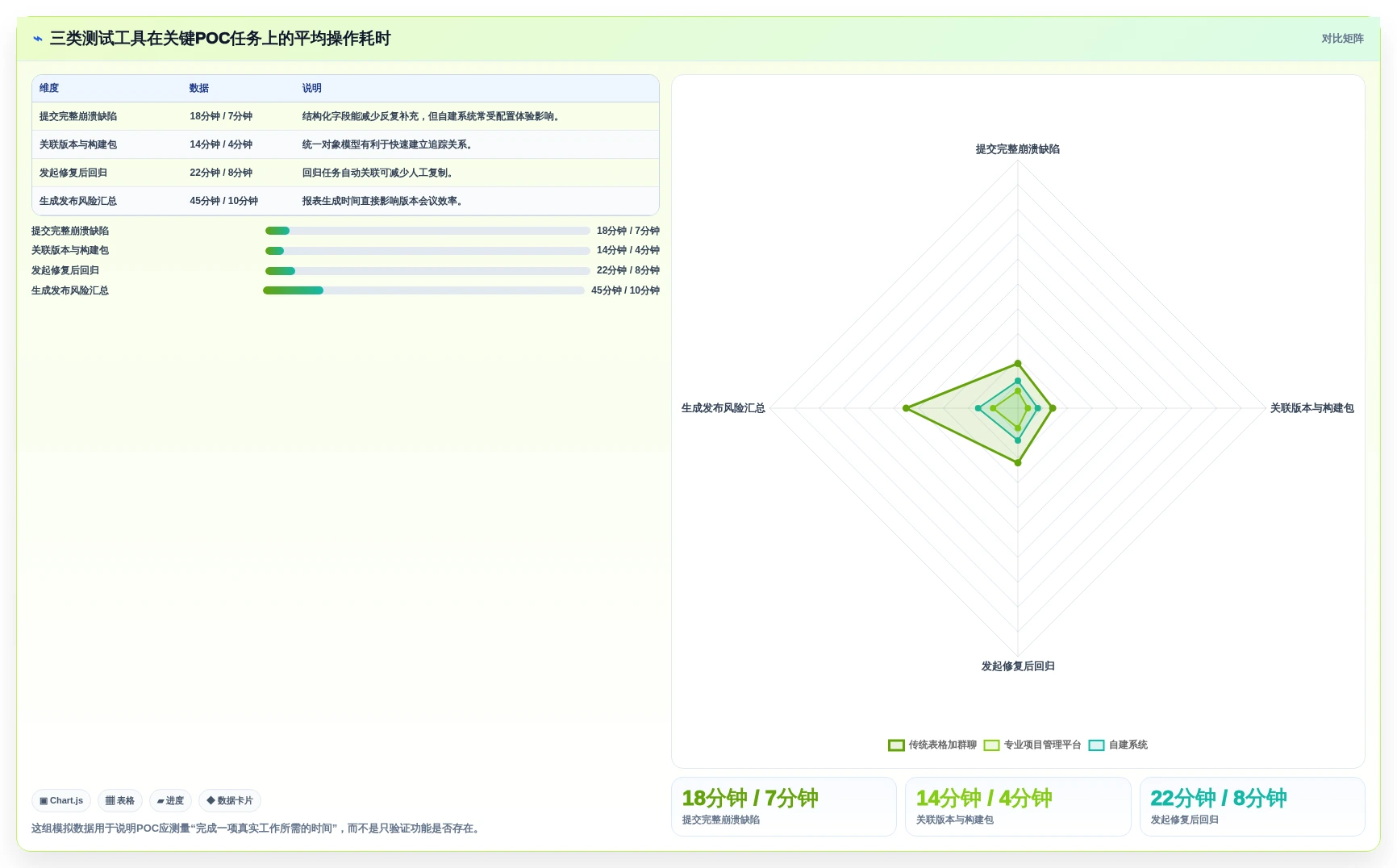
Task: Click the 生成发布风险汇总 progress row label
Action: (x=70, y=290)
